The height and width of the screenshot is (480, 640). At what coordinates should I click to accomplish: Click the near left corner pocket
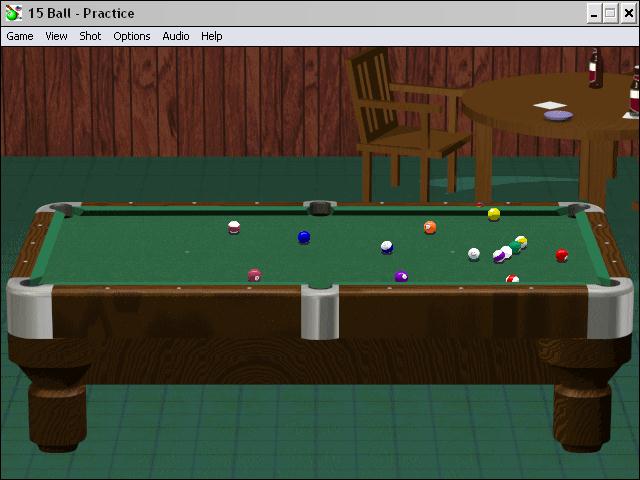[30, 282]
